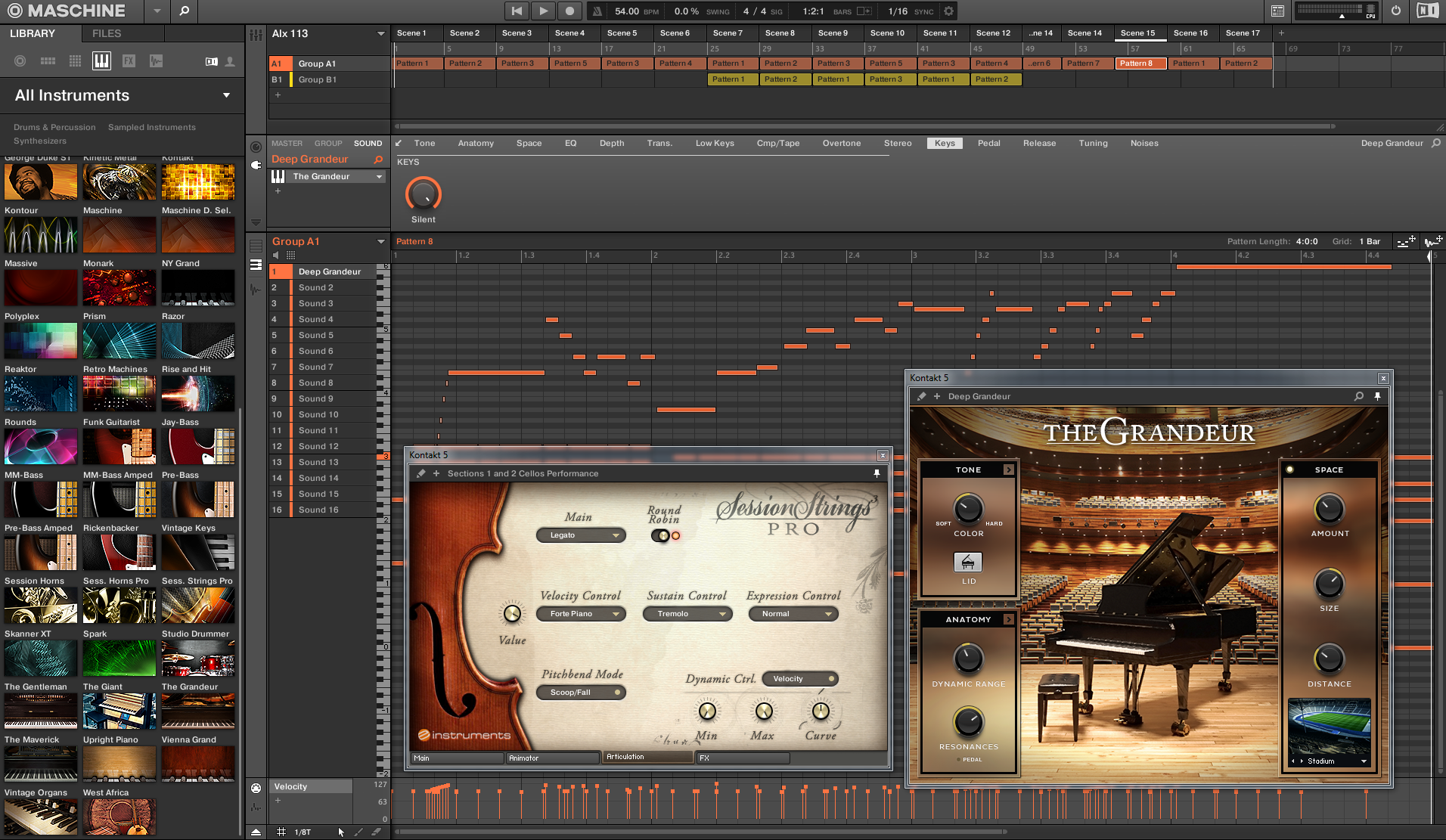Image resolution: width=1446 pixels, height=840 pixels.
Task: Open the search magnifier in header
Action: [184, 11]
